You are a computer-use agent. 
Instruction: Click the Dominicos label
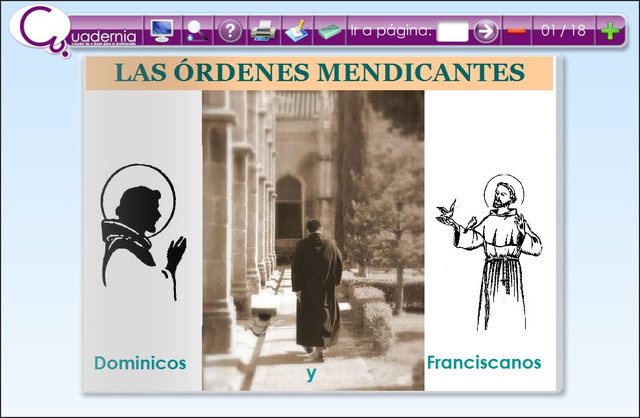coord(140,363)
